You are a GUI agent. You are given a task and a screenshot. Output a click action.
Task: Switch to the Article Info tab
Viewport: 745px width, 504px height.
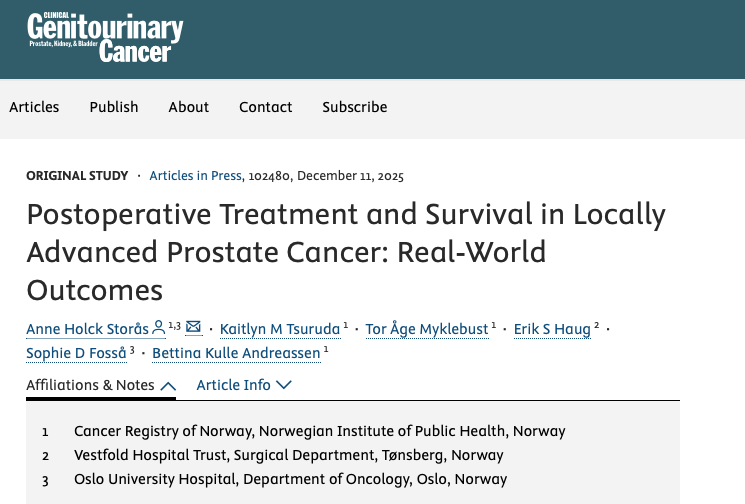coord(233,385)
